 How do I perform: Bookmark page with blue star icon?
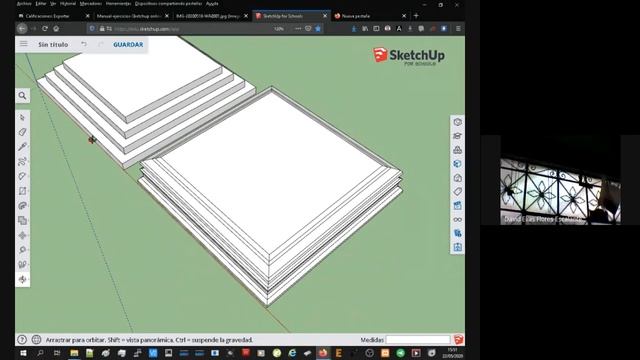pyautogui.click(x=318, y=29)
